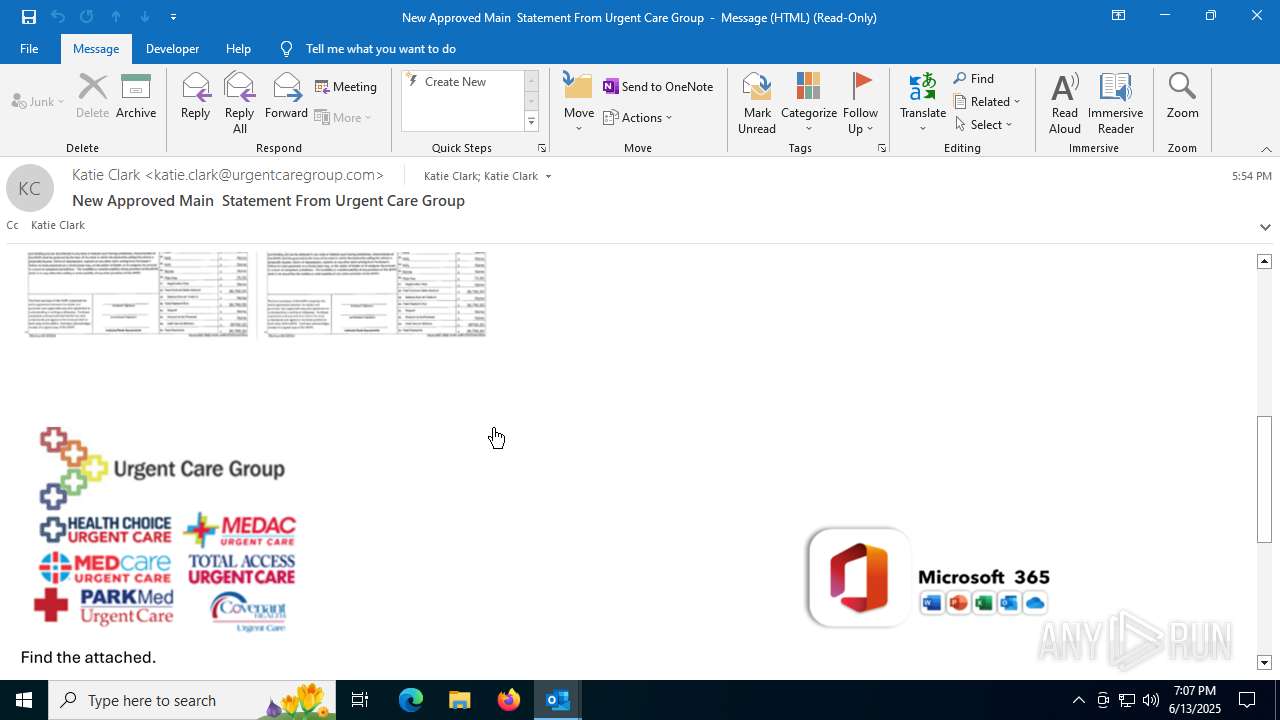Save the message with the floppy disk icon
Image resolution: width=1280 pixels, height=720 pixels.
click(x=29, y=17)
